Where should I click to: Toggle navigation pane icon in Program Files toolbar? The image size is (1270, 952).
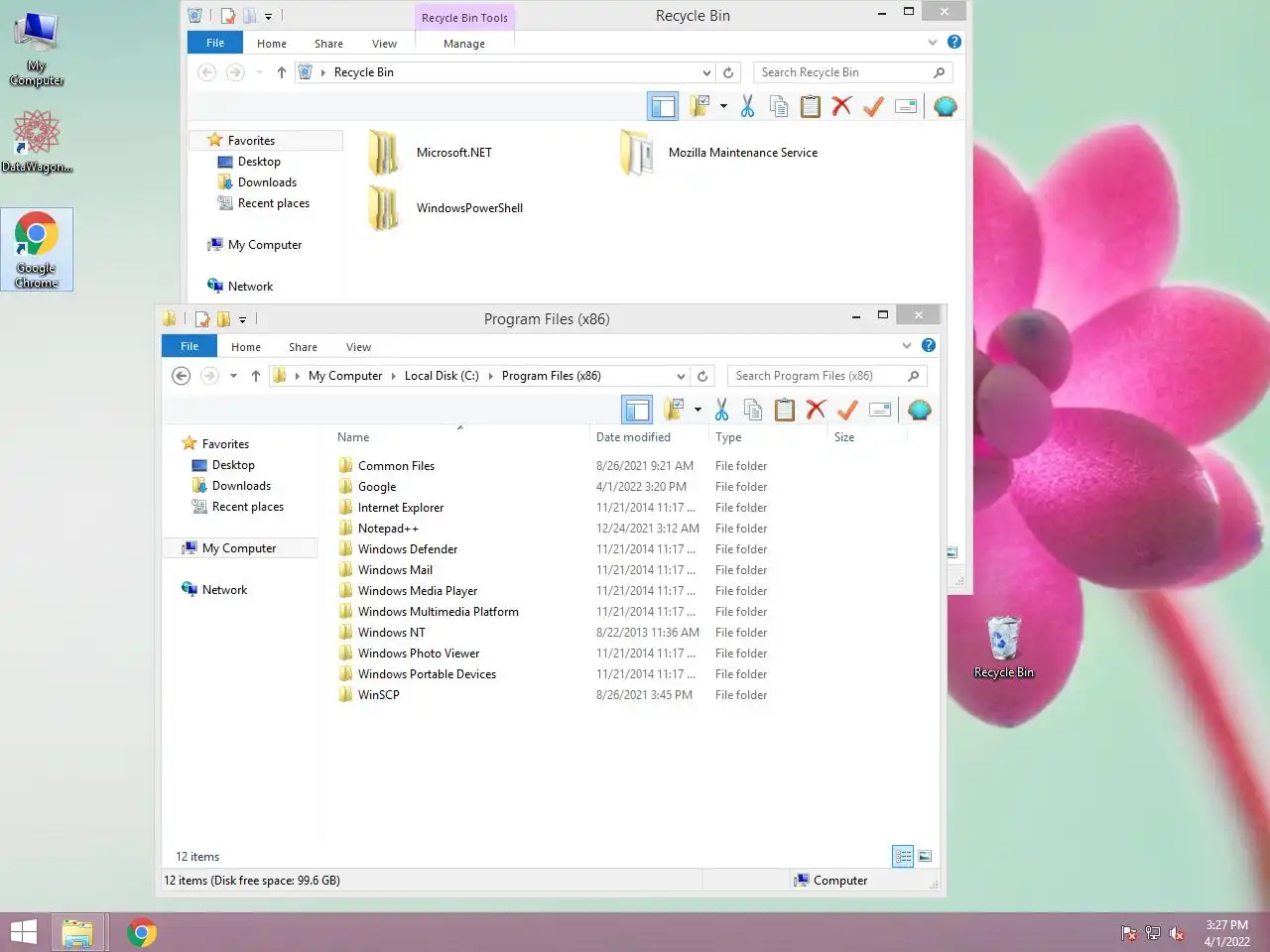click(x=637, y=410)
